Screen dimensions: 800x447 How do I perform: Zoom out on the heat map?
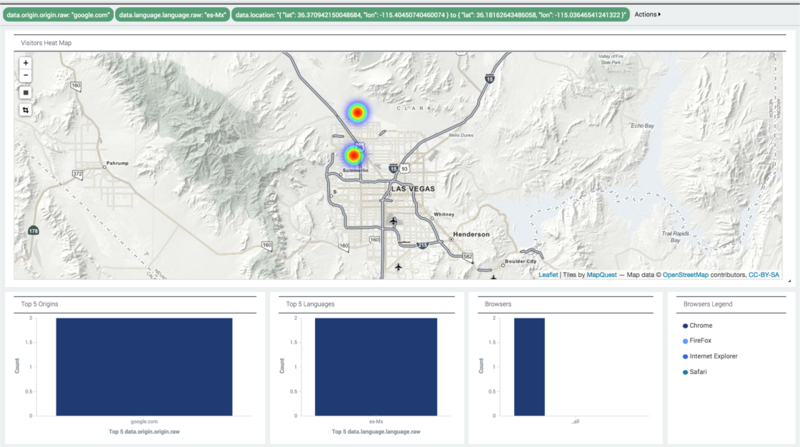tap(26, 76)
